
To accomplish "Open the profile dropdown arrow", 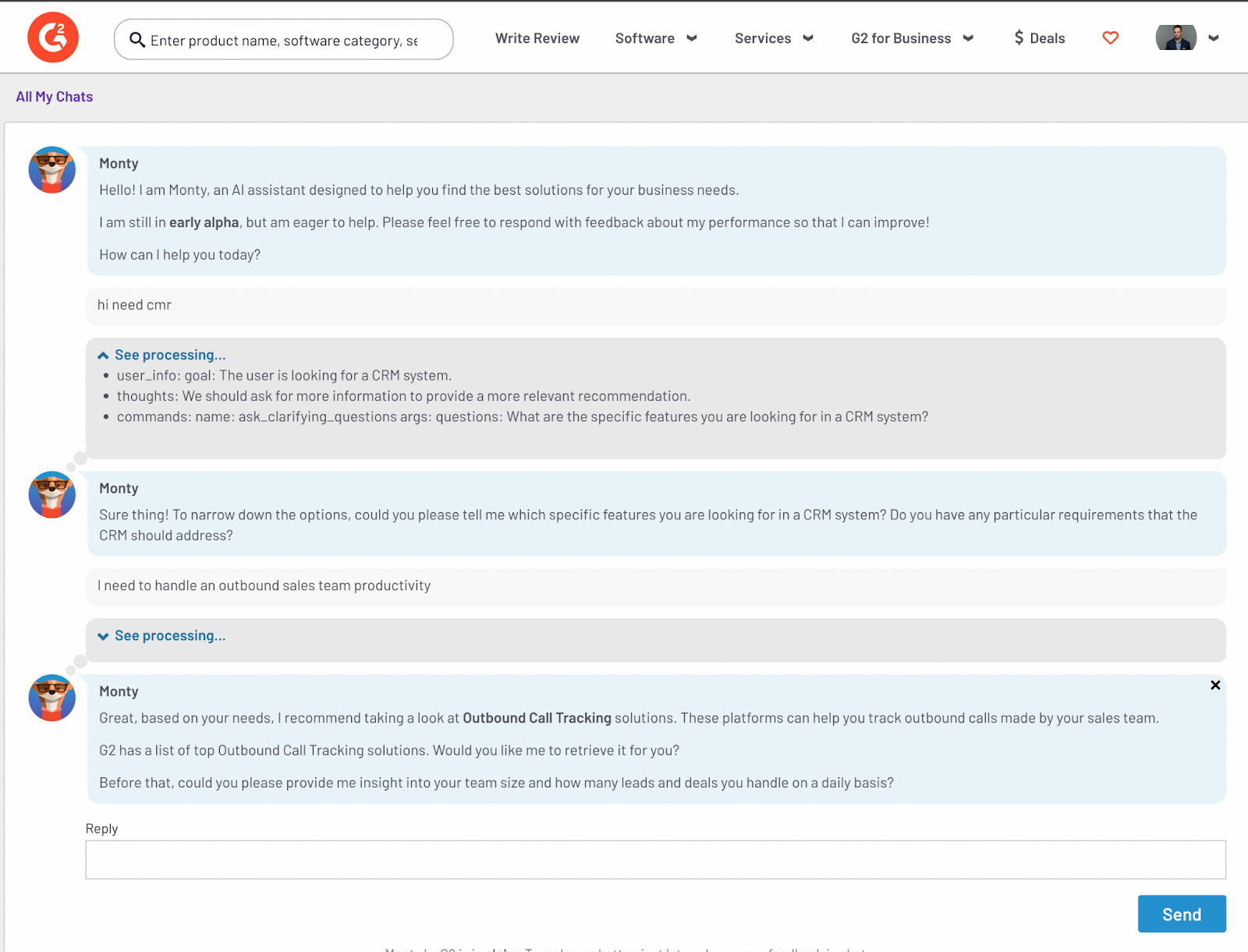I will click(x=1214, y=38).
